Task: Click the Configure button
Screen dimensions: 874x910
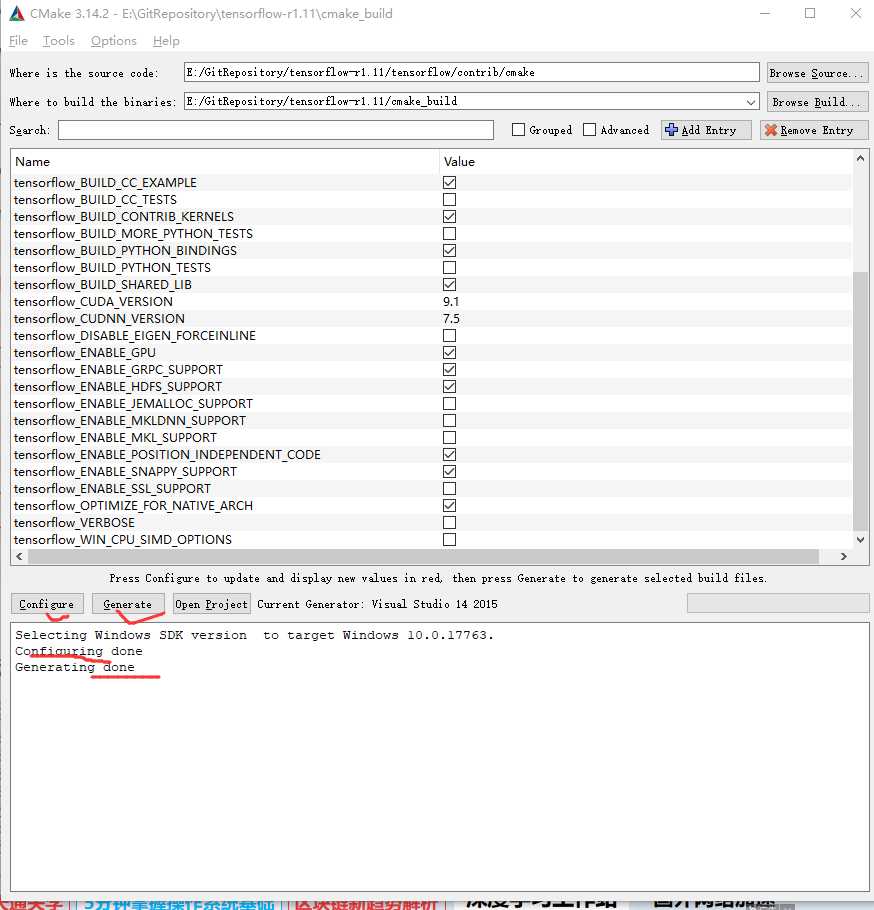Action: click(x=47, y=604)
